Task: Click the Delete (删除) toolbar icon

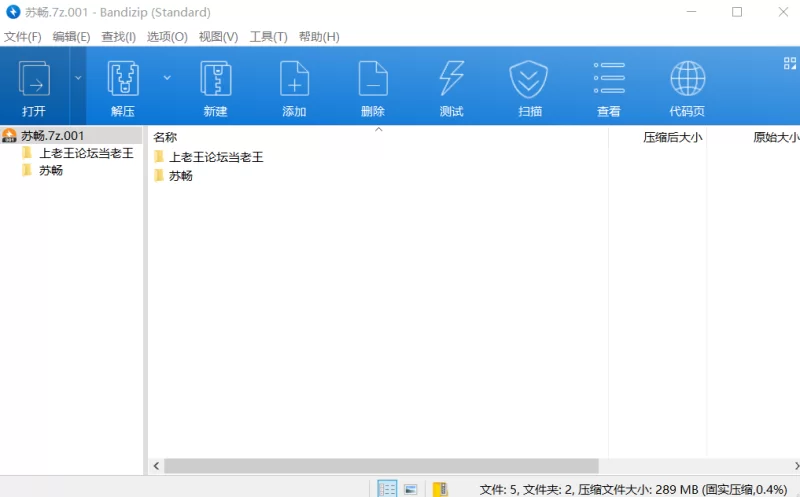Action: click(373, 79)
